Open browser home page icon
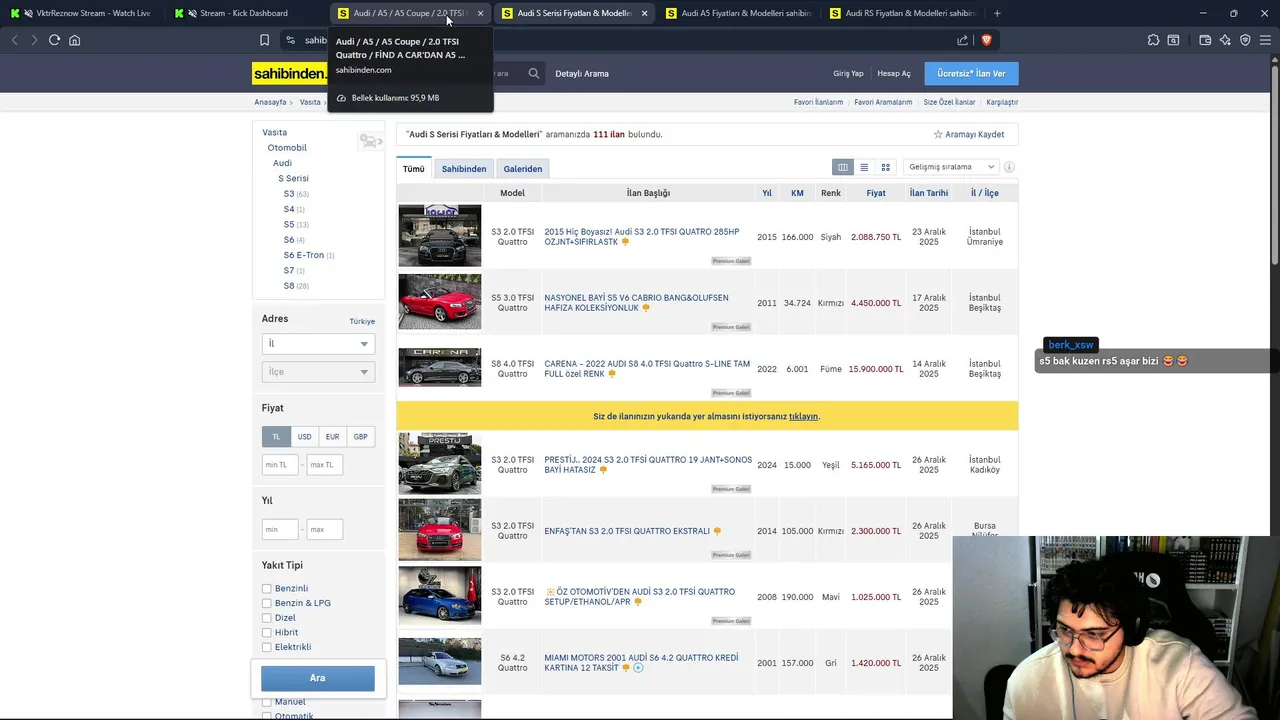The image size is (1280, 720). click(x=74, y=40)
